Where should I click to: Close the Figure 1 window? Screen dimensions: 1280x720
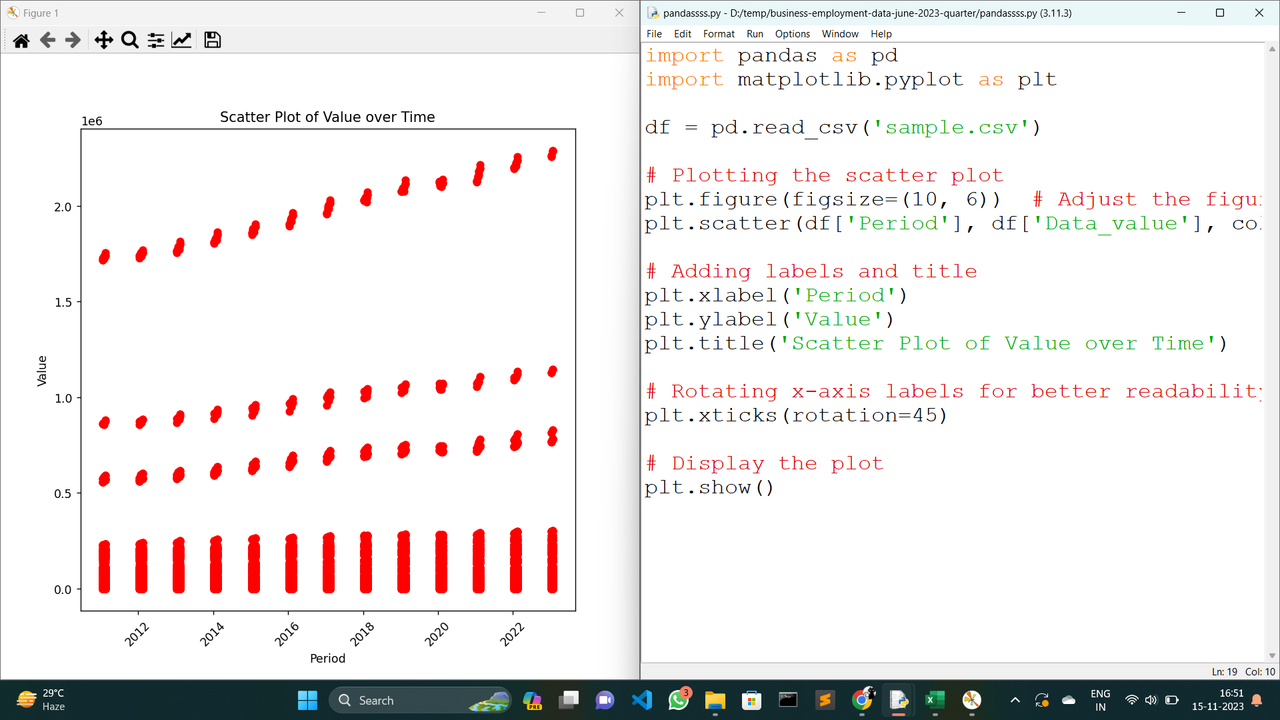click(x=620, y=13)
